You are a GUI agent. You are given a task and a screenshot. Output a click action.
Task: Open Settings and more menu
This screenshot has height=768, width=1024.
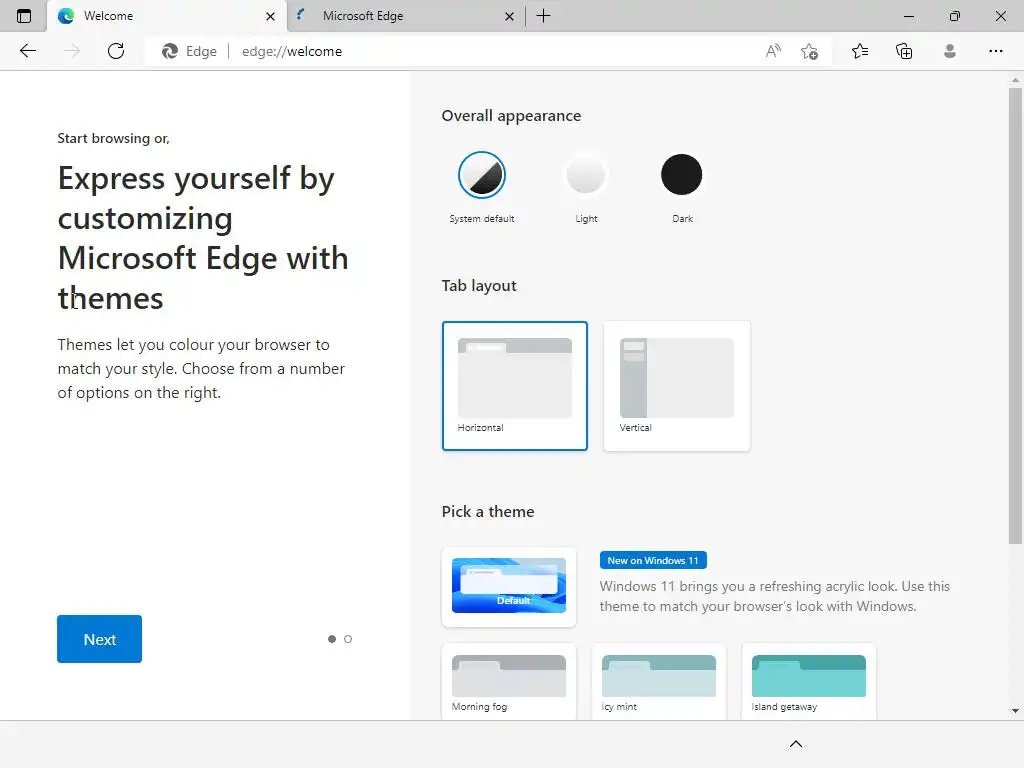(995, 51)
